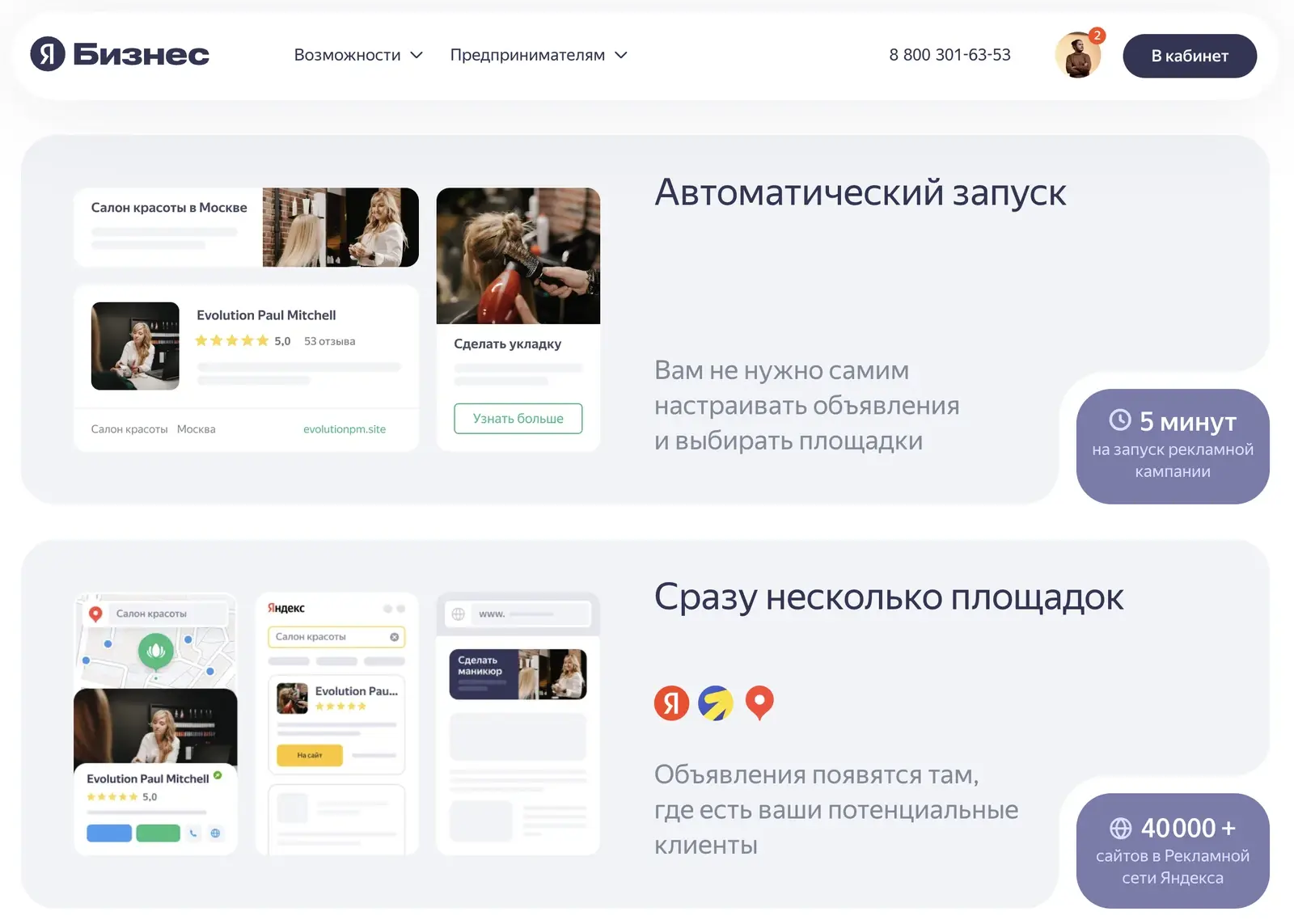
Task: Click the red Yandex Я round icon
Action: point(671,703)
